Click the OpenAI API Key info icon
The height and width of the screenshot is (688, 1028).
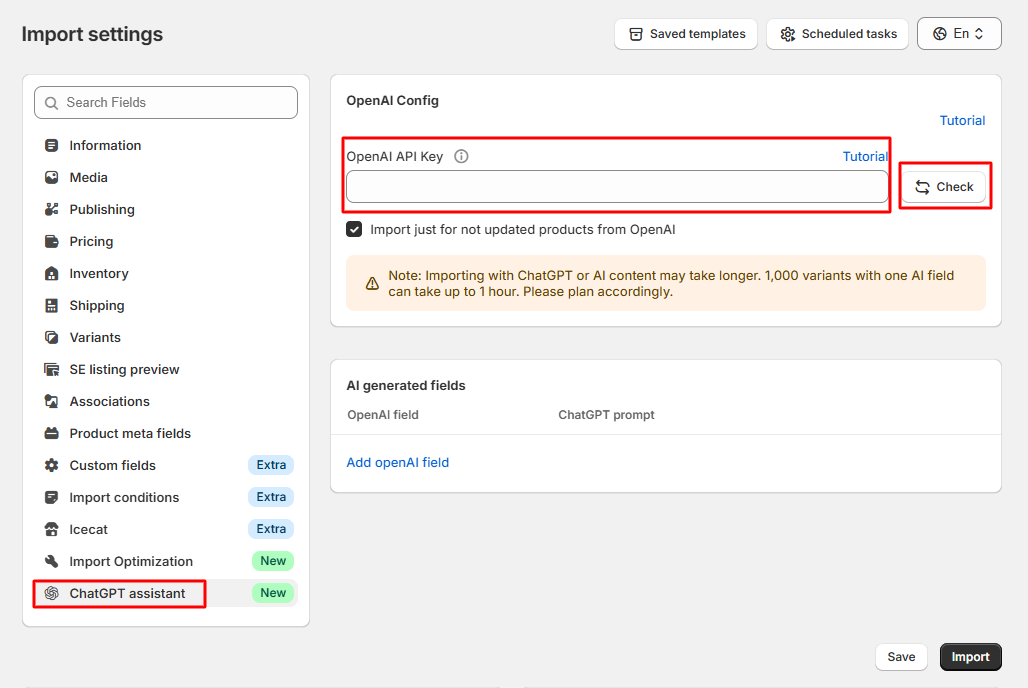click(x=462, y=156)
